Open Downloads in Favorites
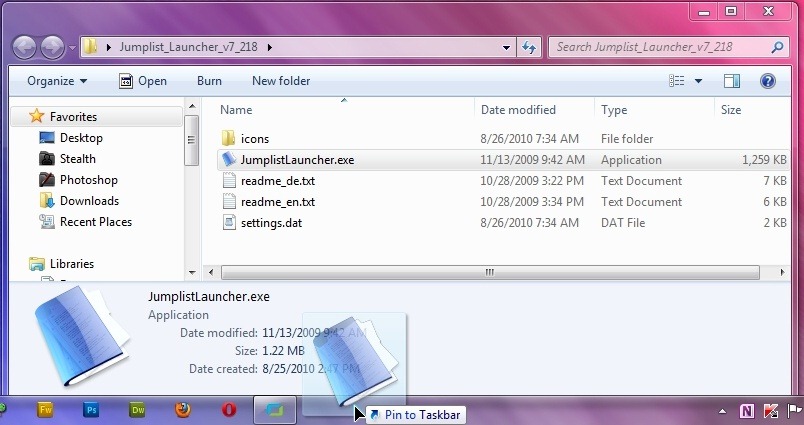804x425 pixels. 89,201
